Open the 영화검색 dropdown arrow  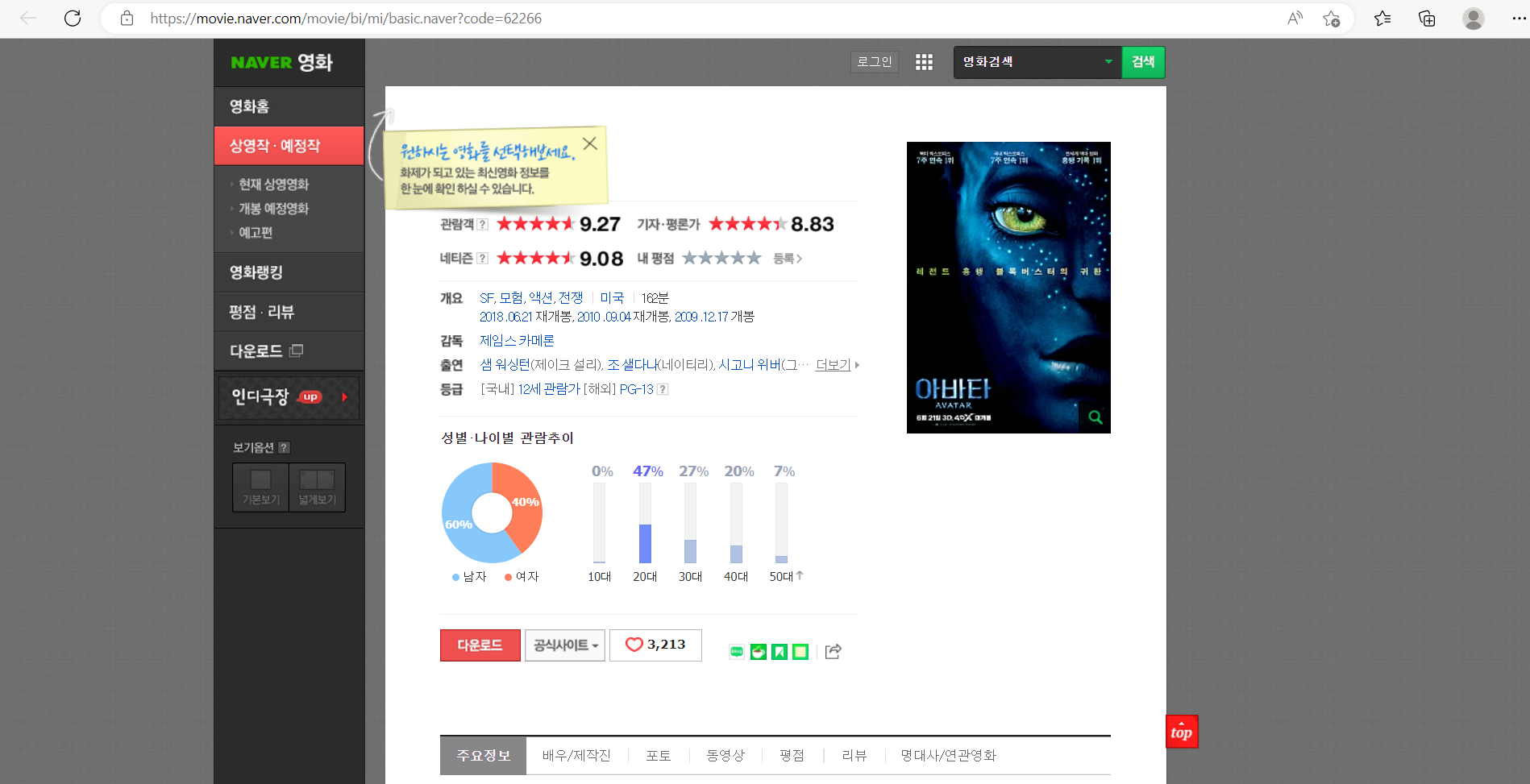1108,62
